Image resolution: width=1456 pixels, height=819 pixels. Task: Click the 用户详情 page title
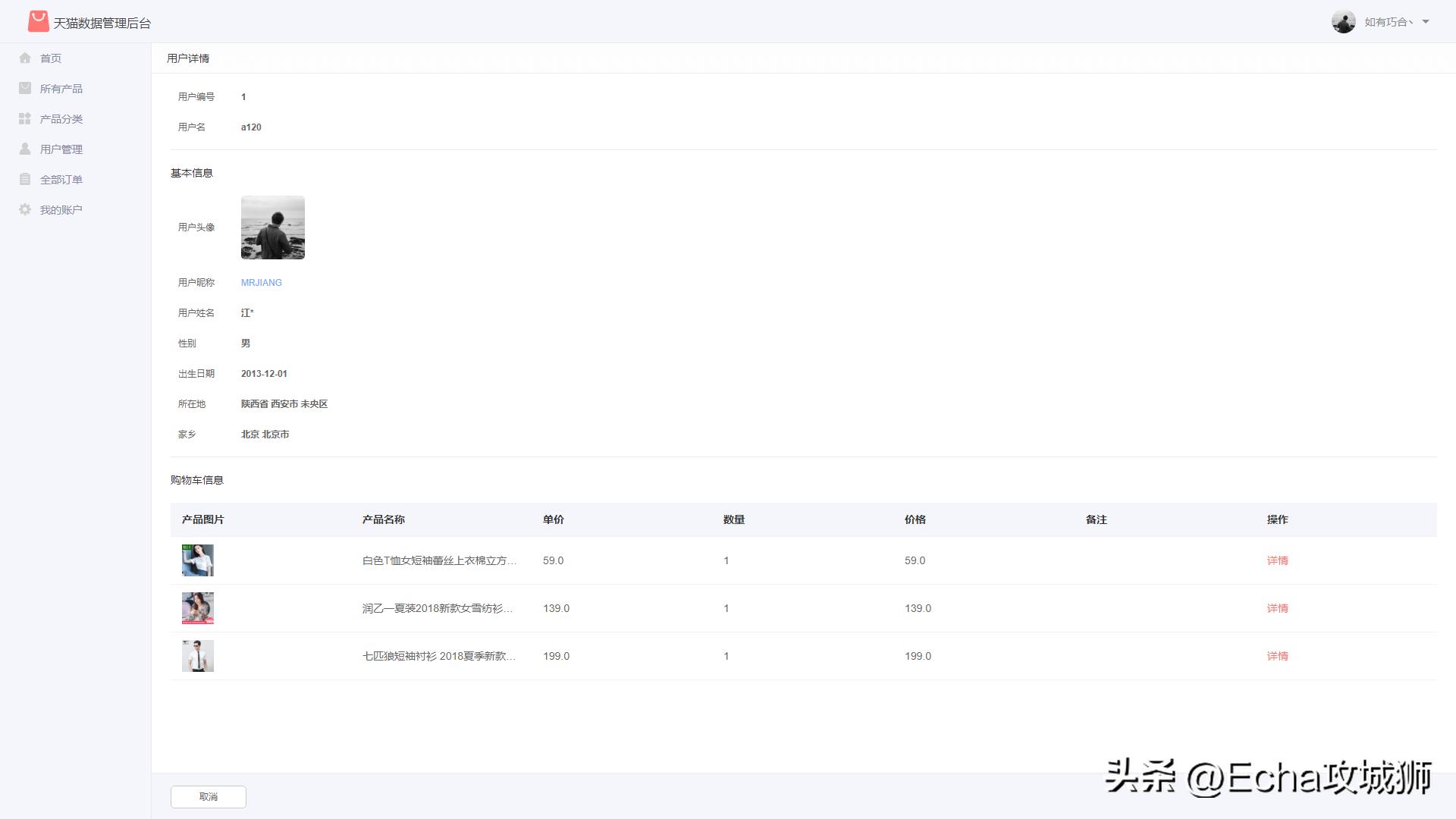[x=190, y=58]
